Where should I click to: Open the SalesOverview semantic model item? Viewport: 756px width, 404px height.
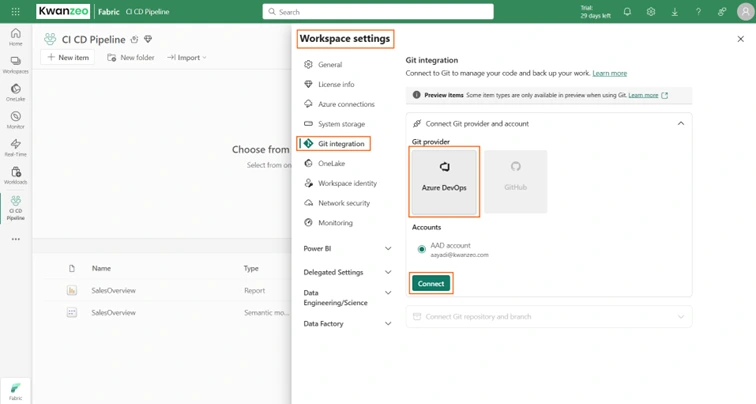[x=113, y=312]
